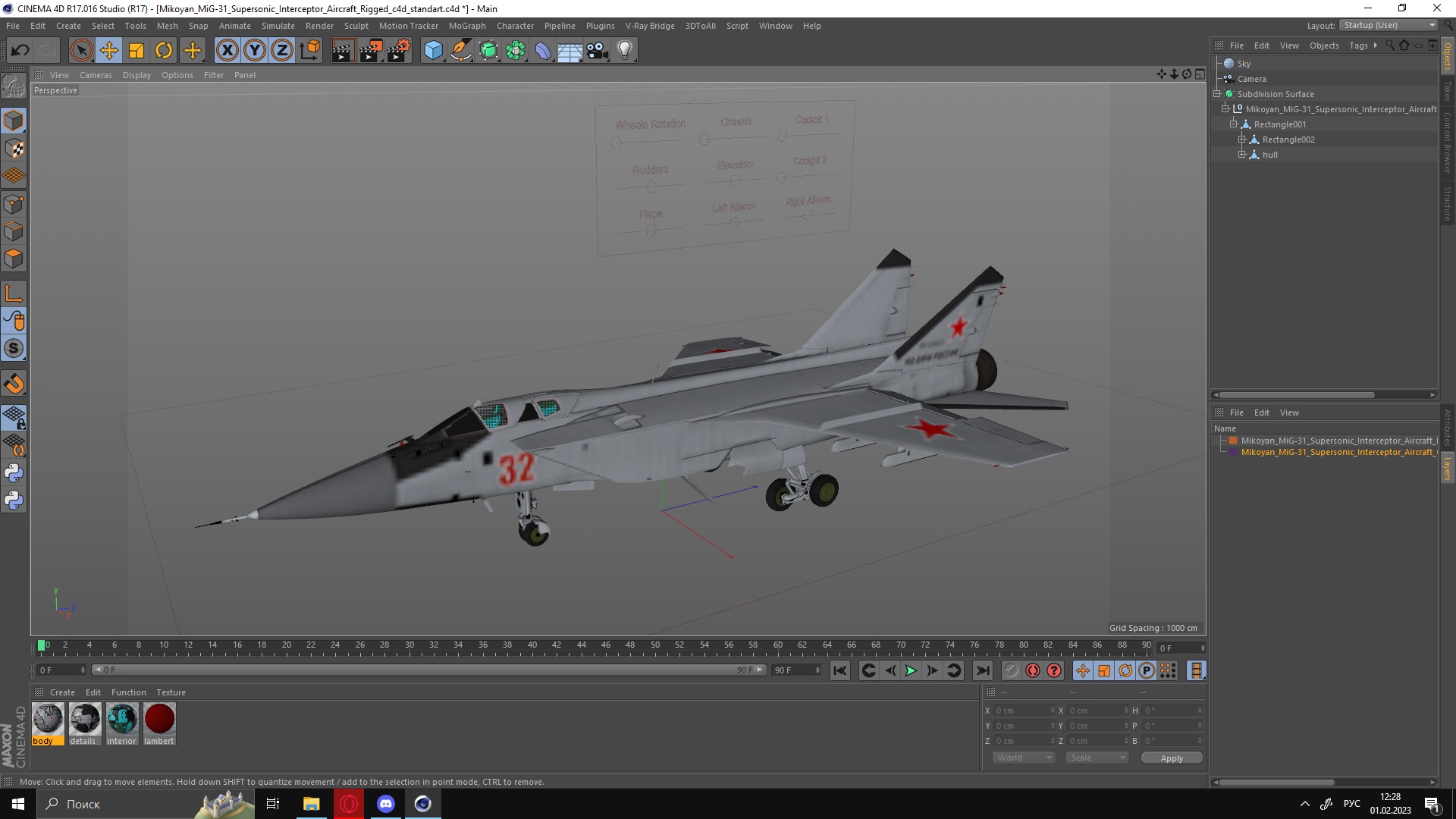Enable the Axis mode tool
Image resolution: width=1456 pixels, height=819 pixels.
coord(14,293)
